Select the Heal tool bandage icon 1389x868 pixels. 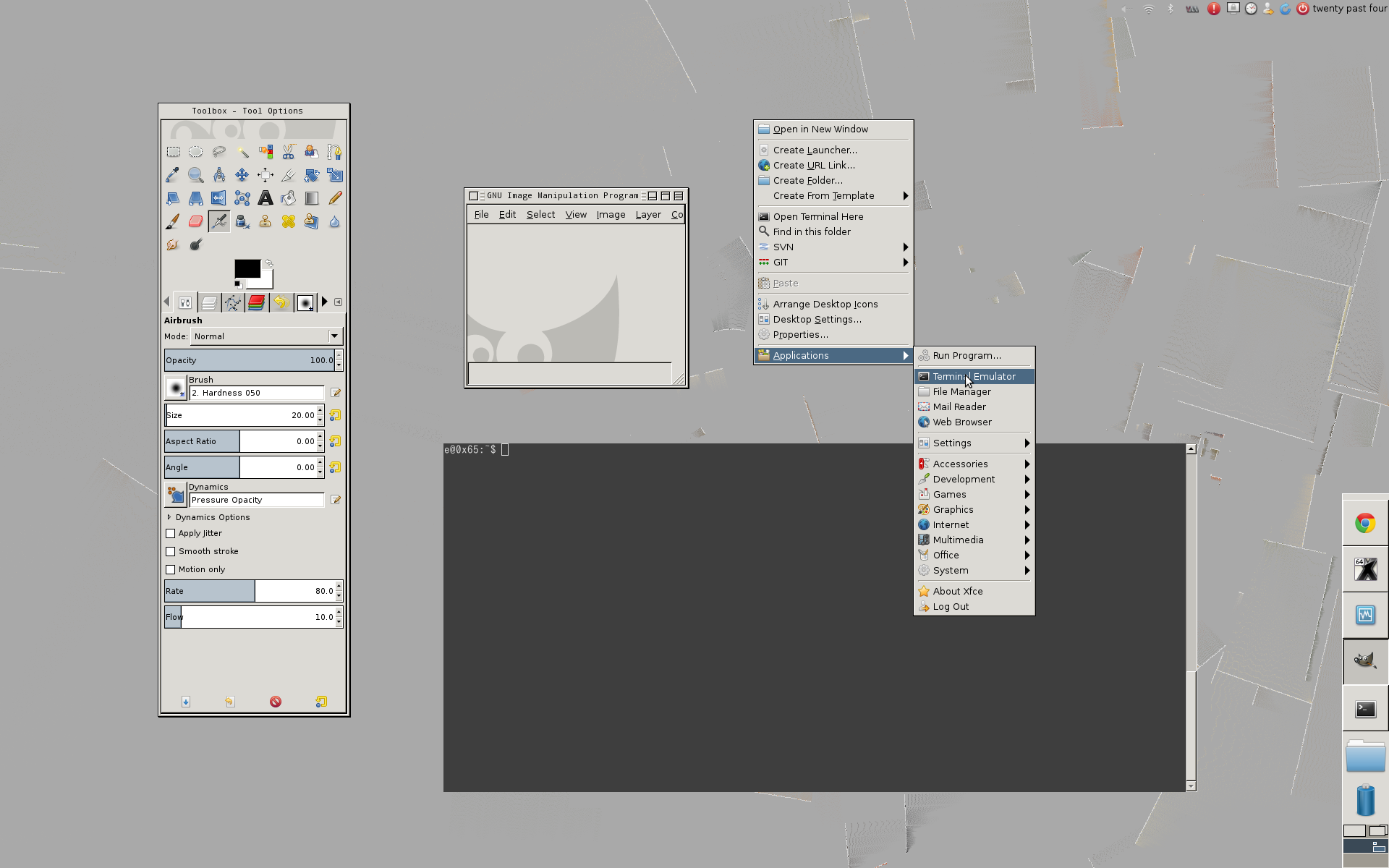(x=289, y=221)
